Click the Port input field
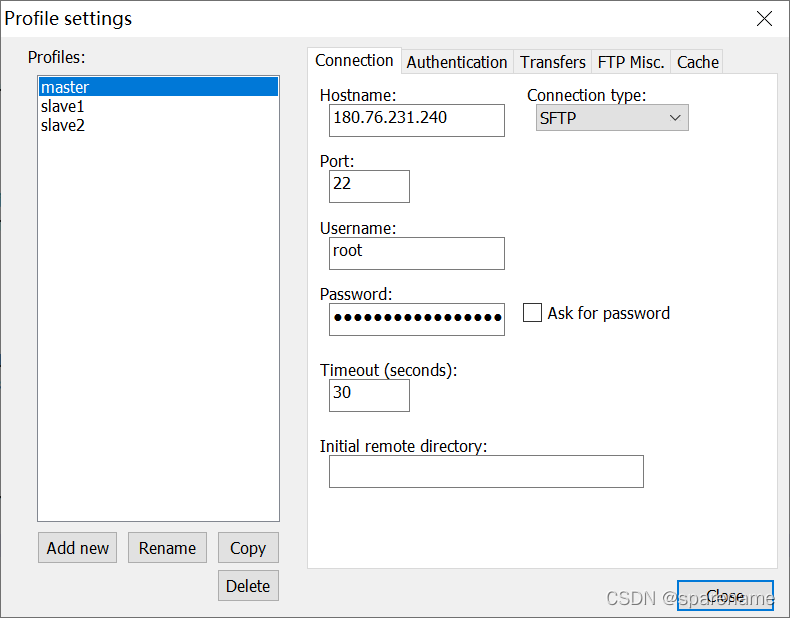The height and width of the screenshot is (618, 790). point(369,186)
